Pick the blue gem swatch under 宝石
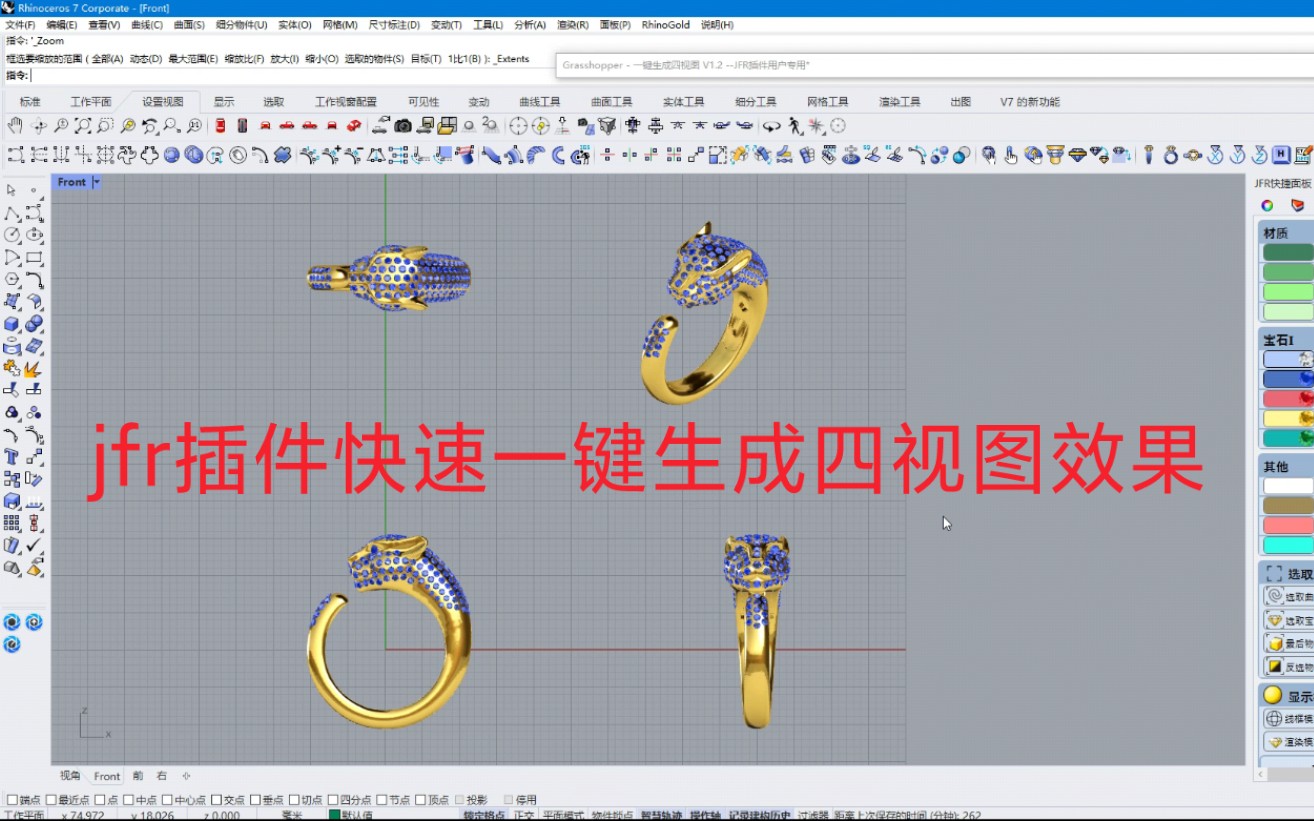Viewport: 1314px width, 821px height. [x=1288, y=379]
